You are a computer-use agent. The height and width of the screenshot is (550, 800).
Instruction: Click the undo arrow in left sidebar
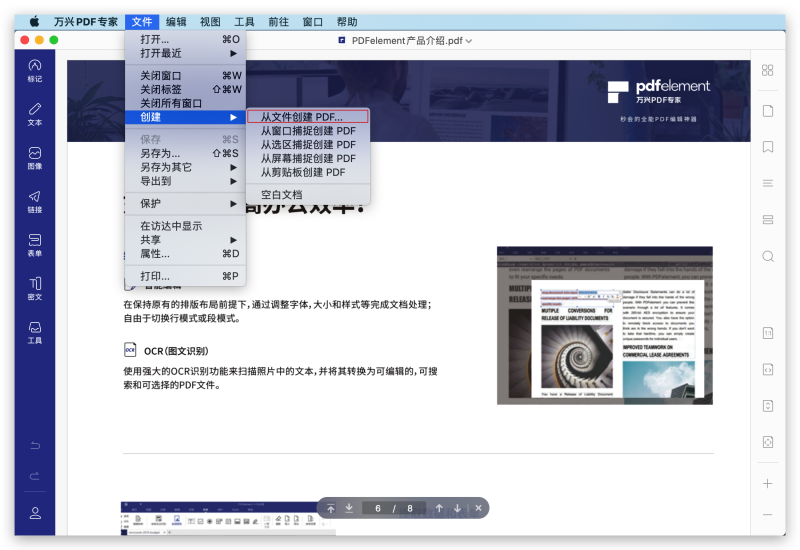tap(35, 445)
